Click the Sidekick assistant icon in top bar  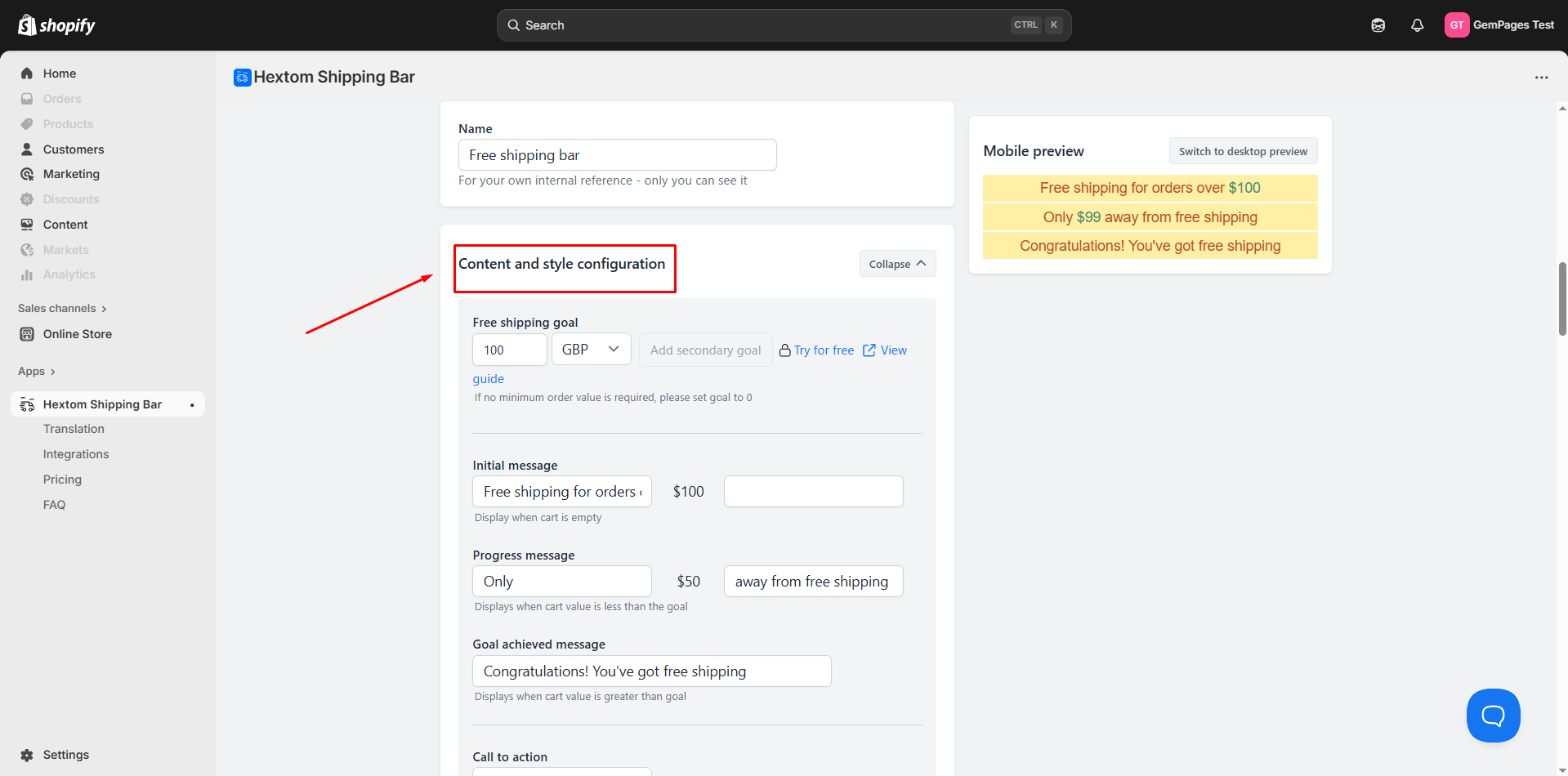pos(1378,25)
